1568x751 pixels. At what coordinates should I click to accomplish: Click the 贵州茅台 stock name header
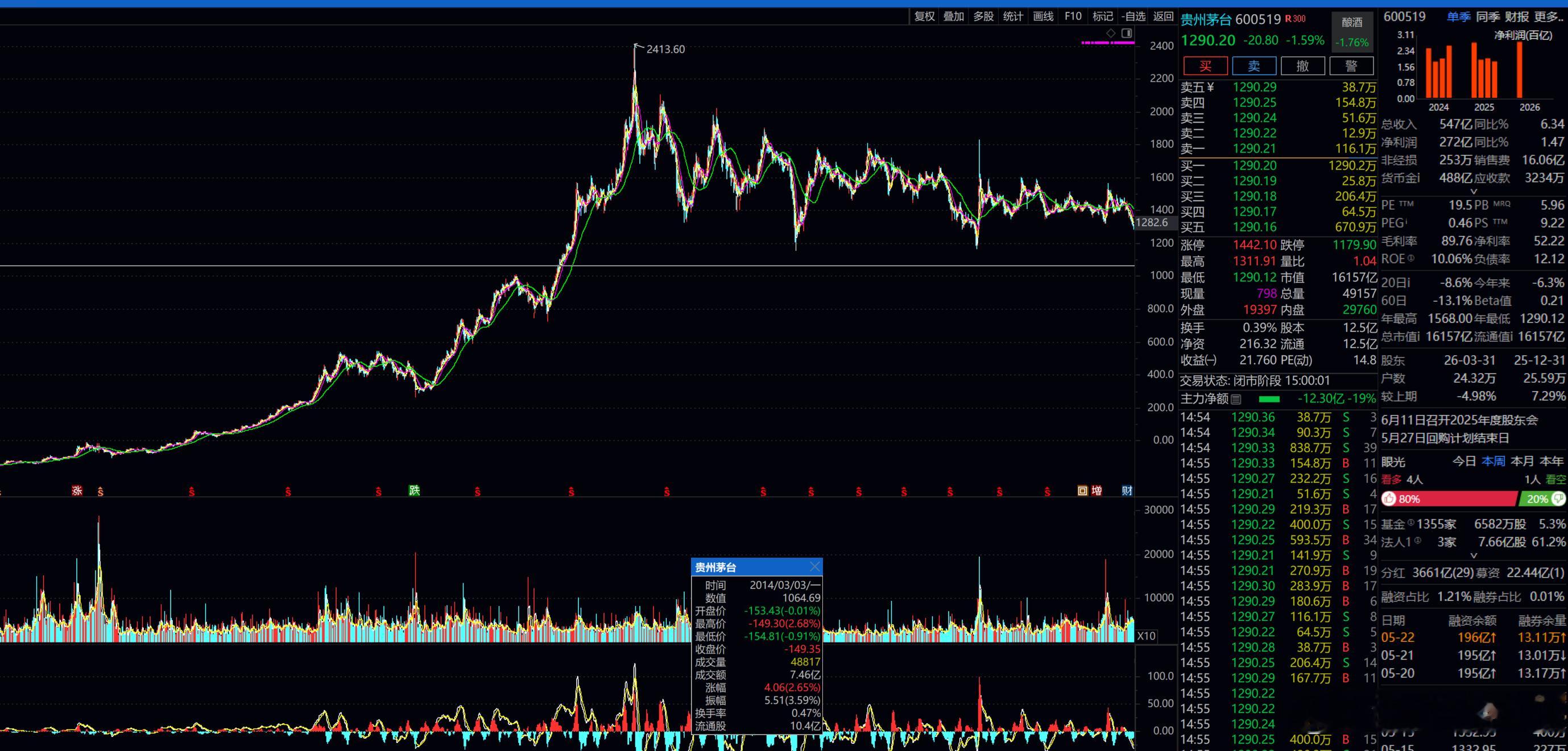pyautogui.click(x=1206, y=19)
